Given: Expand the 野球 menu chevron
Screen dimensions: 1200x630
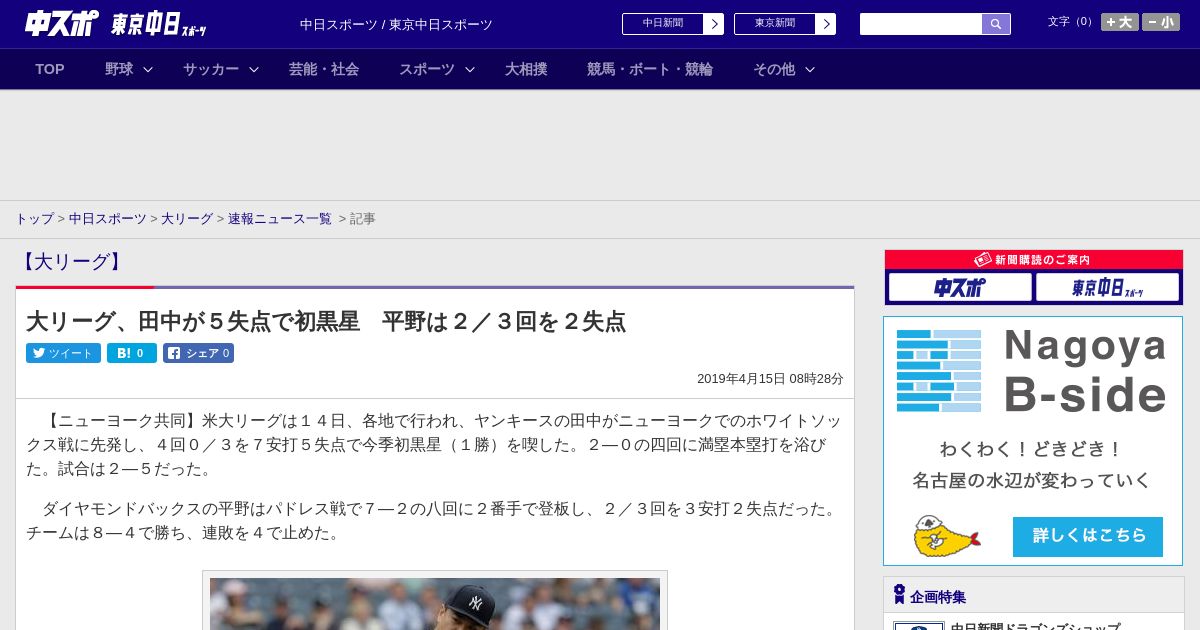Looking at the screenshot, I should [148, 69].
